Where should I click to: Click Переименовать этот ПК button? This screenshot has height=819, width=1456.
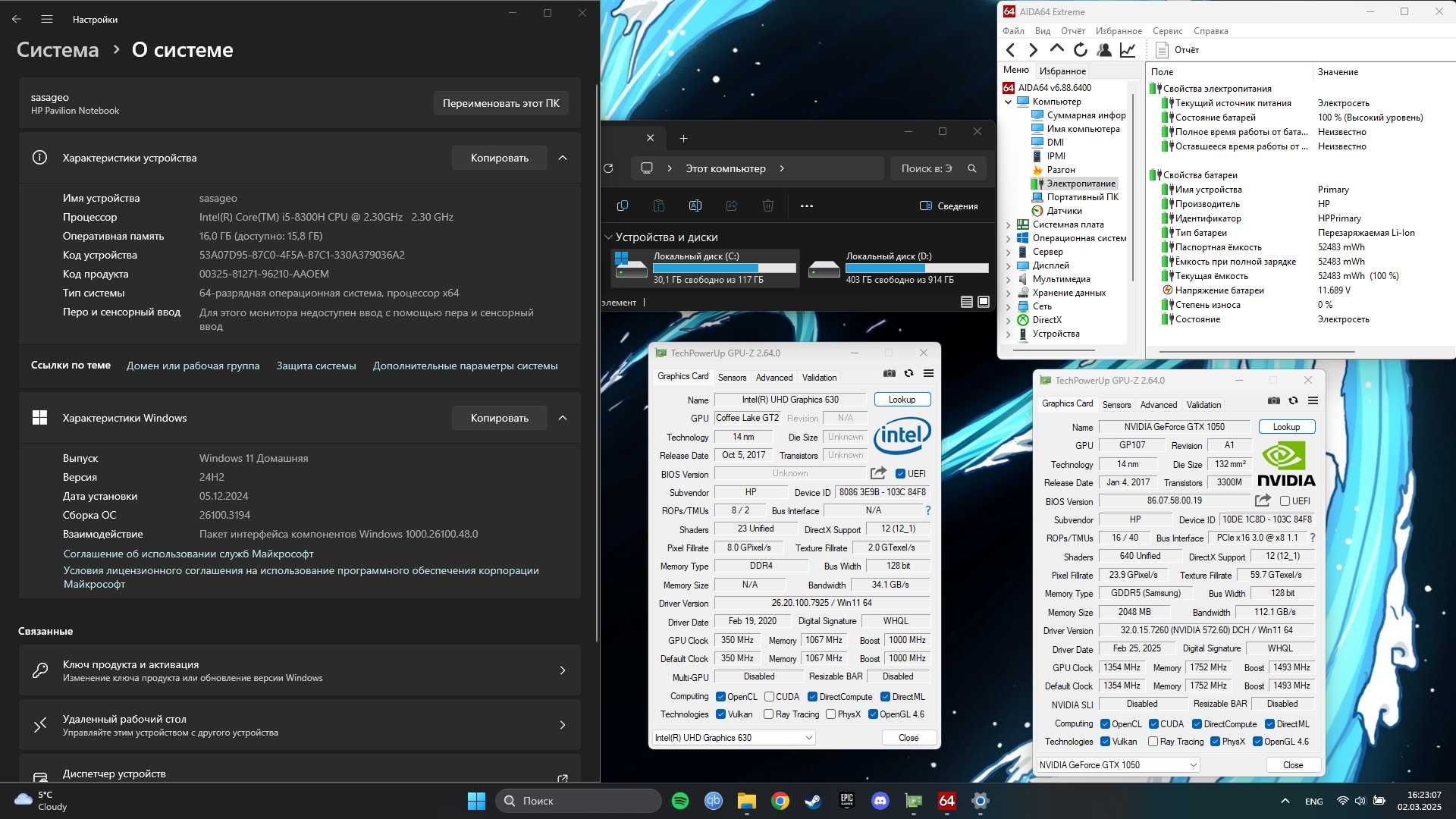coord(501,103)
